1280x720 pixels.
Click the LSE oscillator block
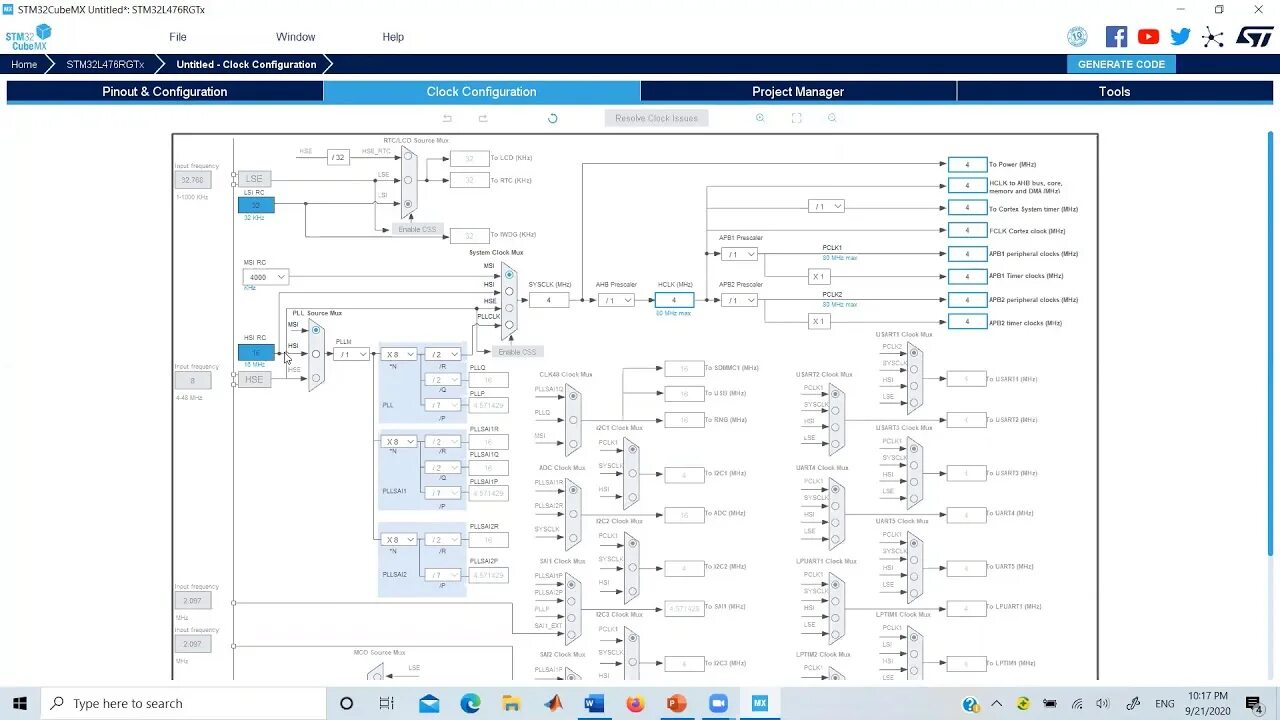pos(254,179)
